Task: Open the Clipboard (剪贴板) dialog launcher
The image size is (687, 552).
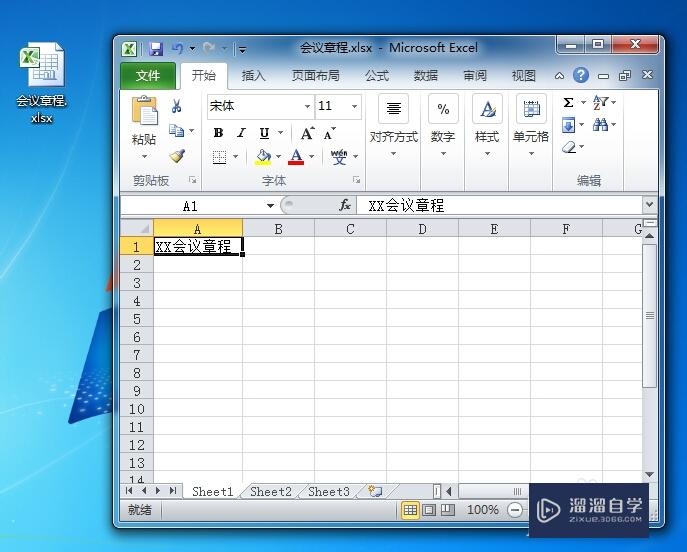Action: point(192,180)
